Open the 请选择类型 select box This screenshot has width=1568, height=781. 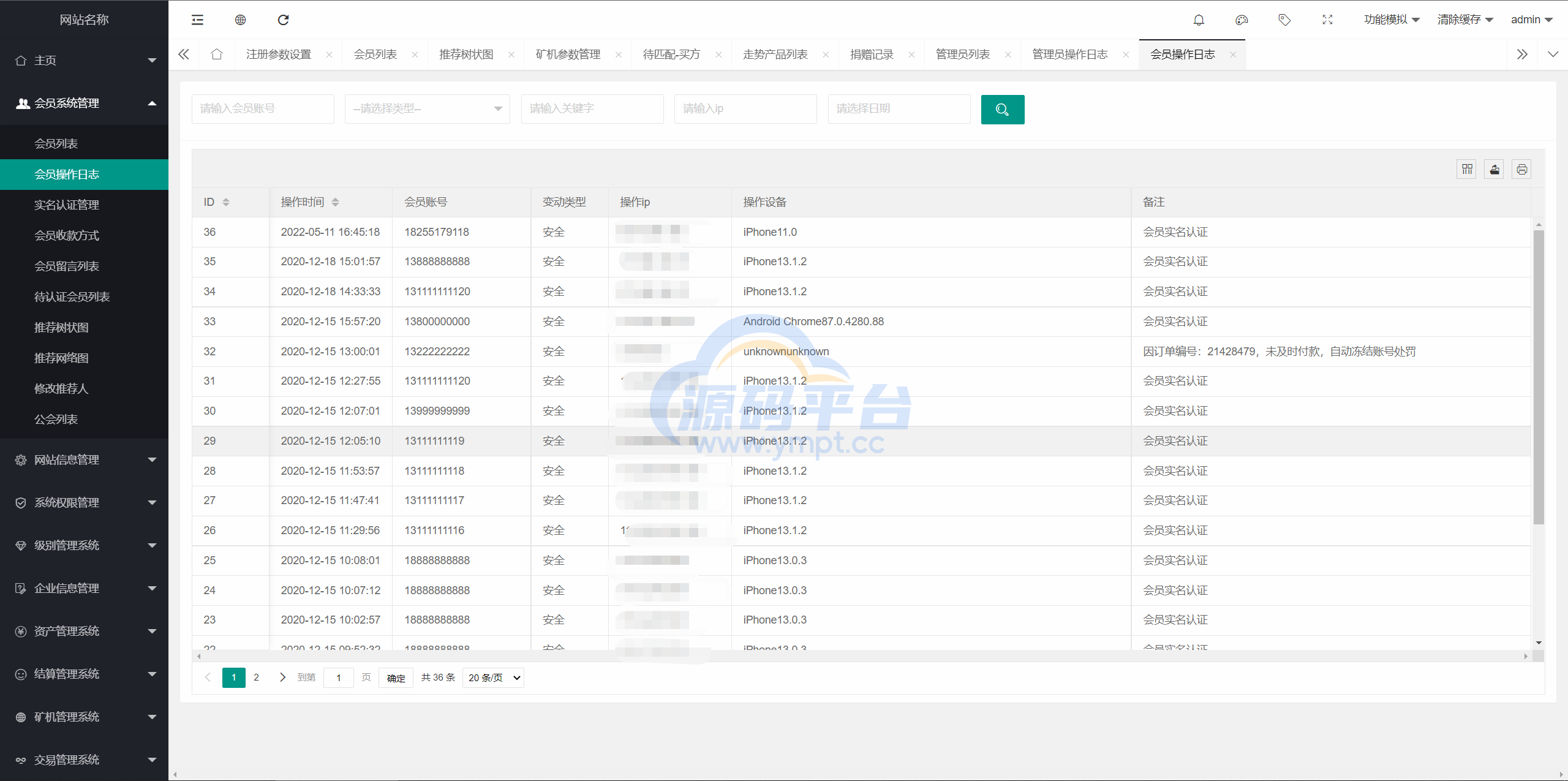tap(427, 109)
